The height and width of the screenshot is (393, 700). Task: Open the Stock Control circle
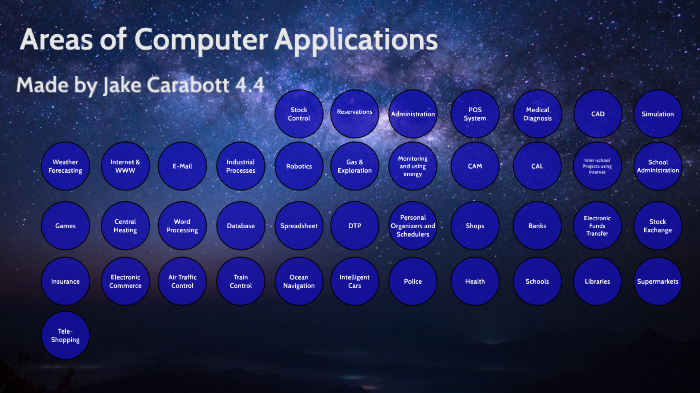pyautogui.click(x=299, y=114)
